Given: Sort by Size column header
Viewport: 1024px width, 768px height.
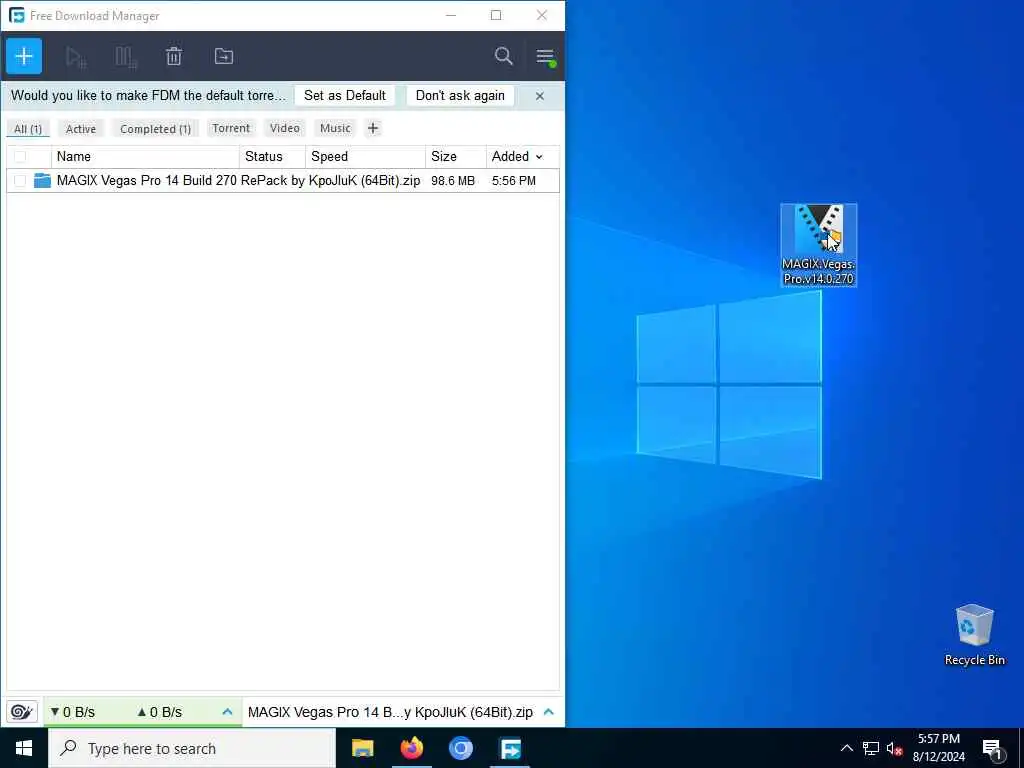Looking at the screenshot, I should click(455, 157).
